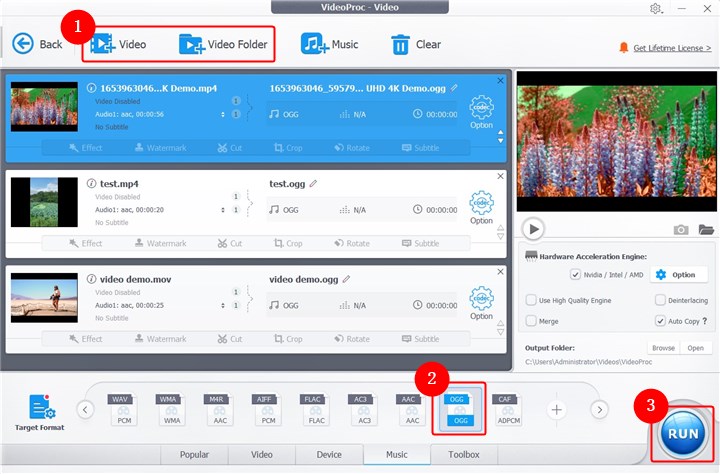Start conversion with RUN button
Screen dimensions: 720x474
tap(683, 433)
